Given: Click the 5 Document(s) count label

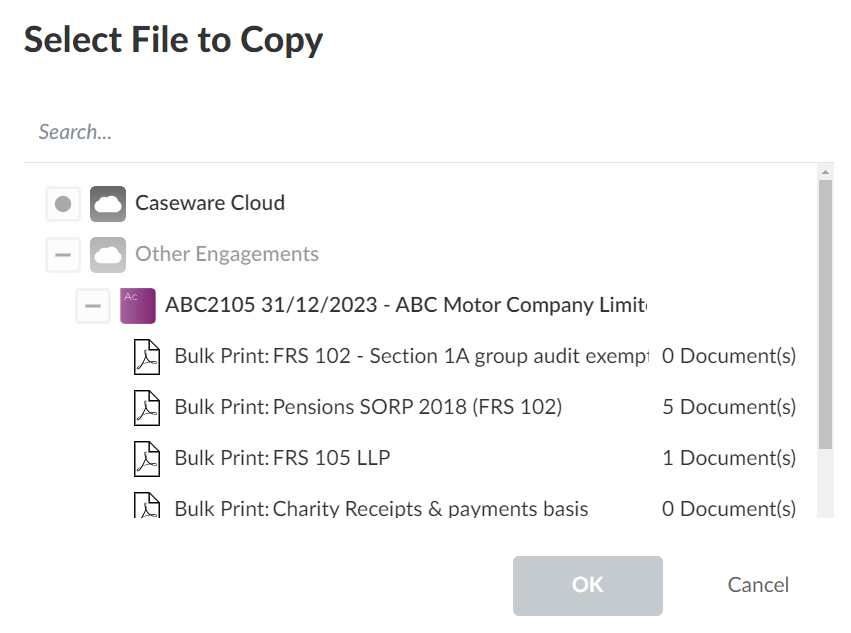Looking at the screenshot, I should click(728, 407).
